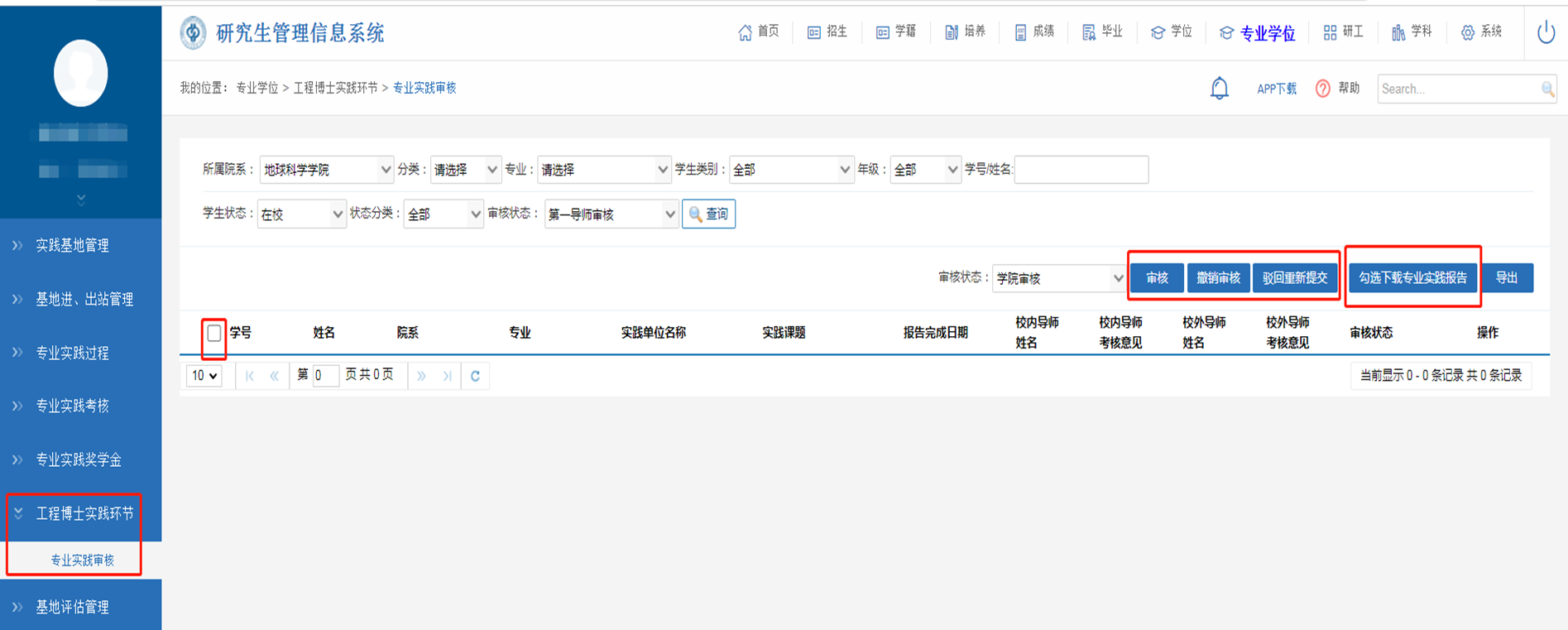
Task: Click the user avatar profile picture
Action: [x=80, y=74]
